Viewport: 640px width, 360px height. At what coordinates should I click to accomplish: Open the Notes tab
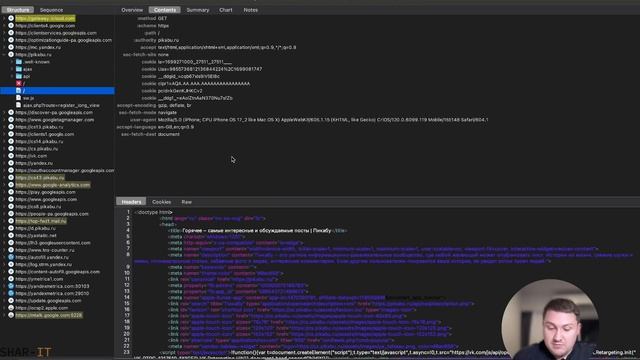(251, 10)
